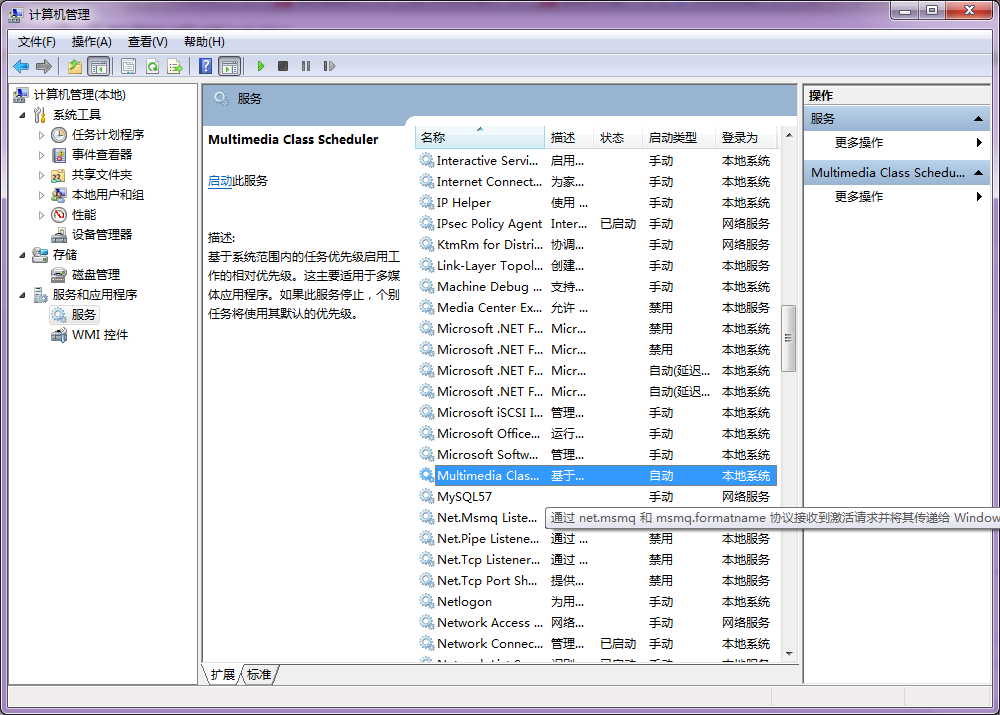Click the 启动 link to start service
This screenshot has height=715, width=1000.
click(220, 181)
